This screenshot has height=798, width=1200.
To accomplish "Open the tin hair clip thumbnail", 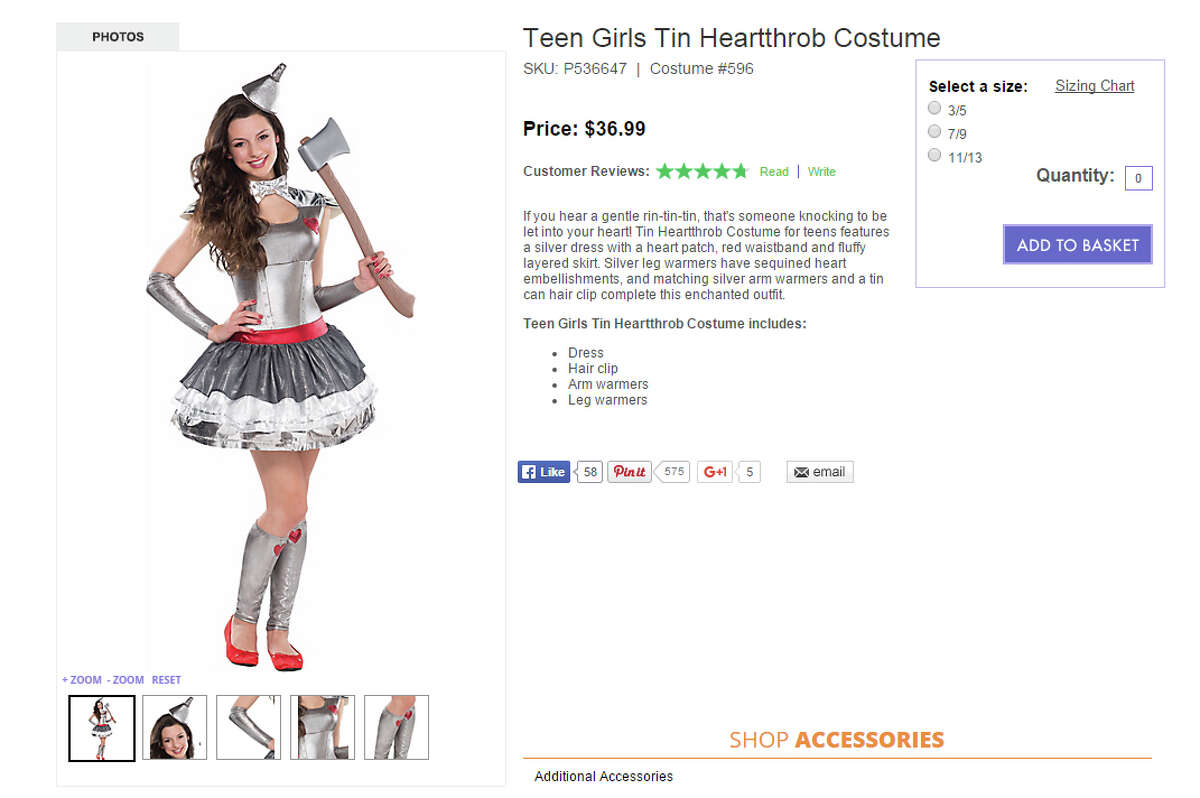I will point(174,727).
